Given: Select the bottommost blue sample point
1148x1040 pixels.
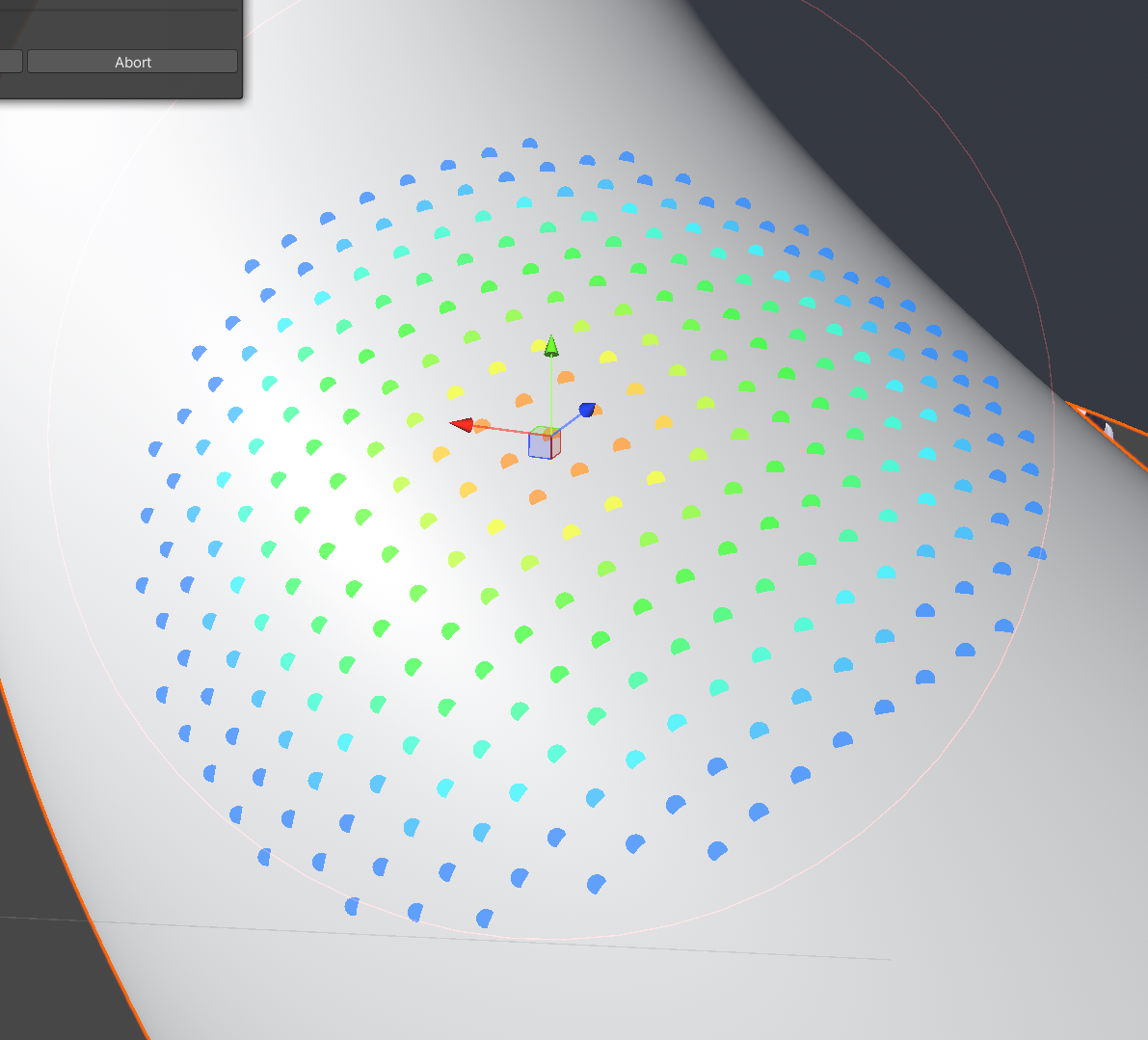Looking at the screenshot, I should (x=484, y=919).
